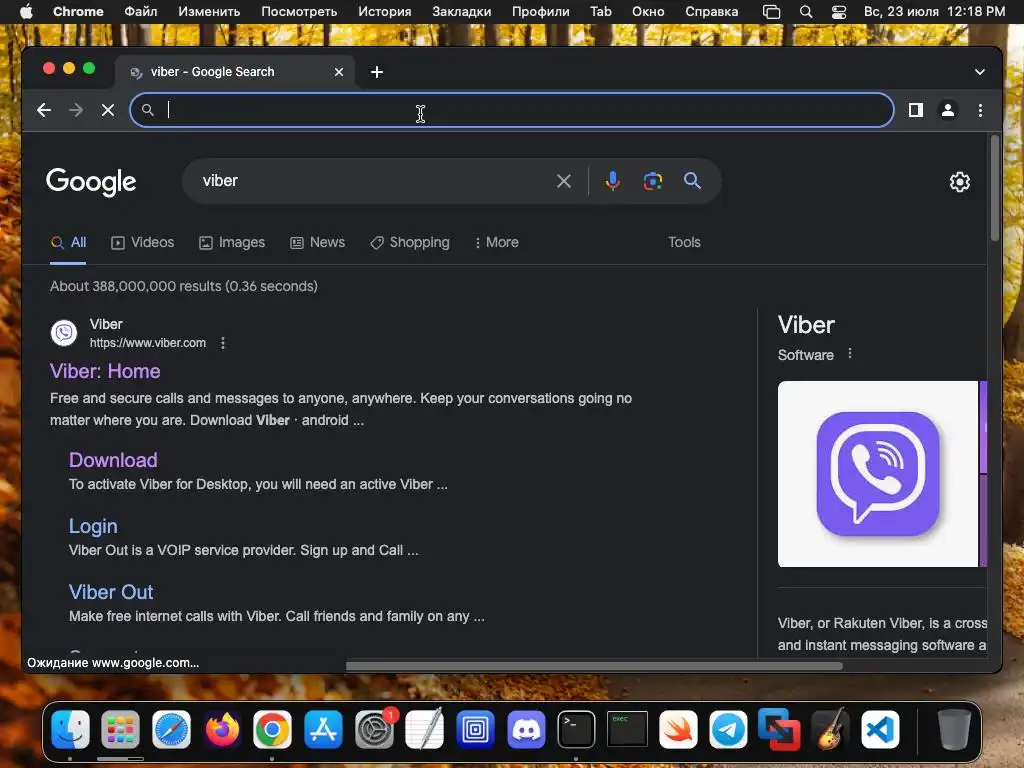Open the options dots beside viber.com URL
The image size is (1024, 768).
[x=223, y=343]
